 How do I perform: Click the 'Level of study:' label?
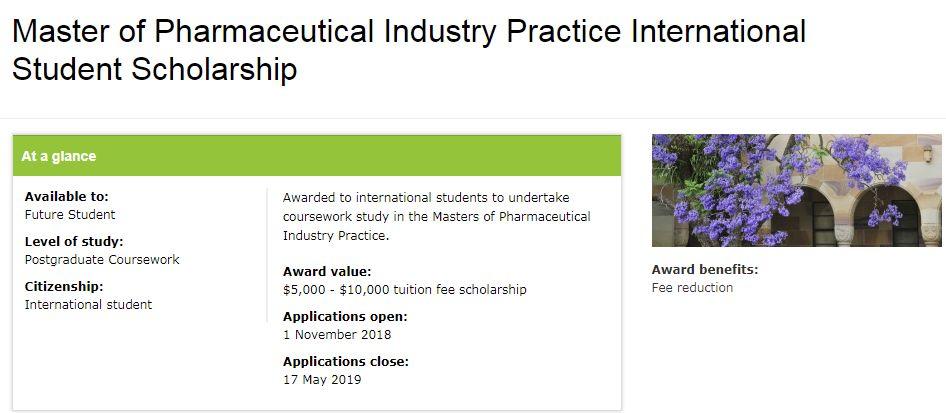point(74,242)
